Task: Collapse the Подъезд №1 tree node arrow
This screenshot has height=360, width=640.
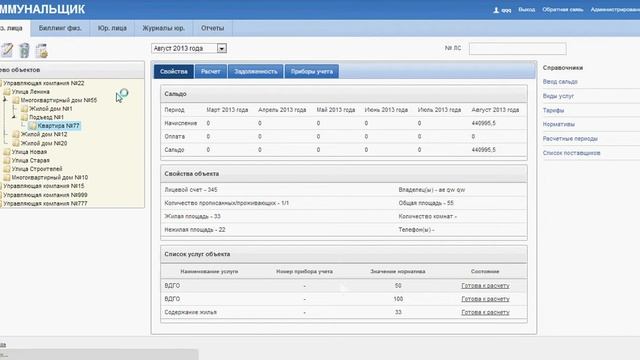Action: 14,117
